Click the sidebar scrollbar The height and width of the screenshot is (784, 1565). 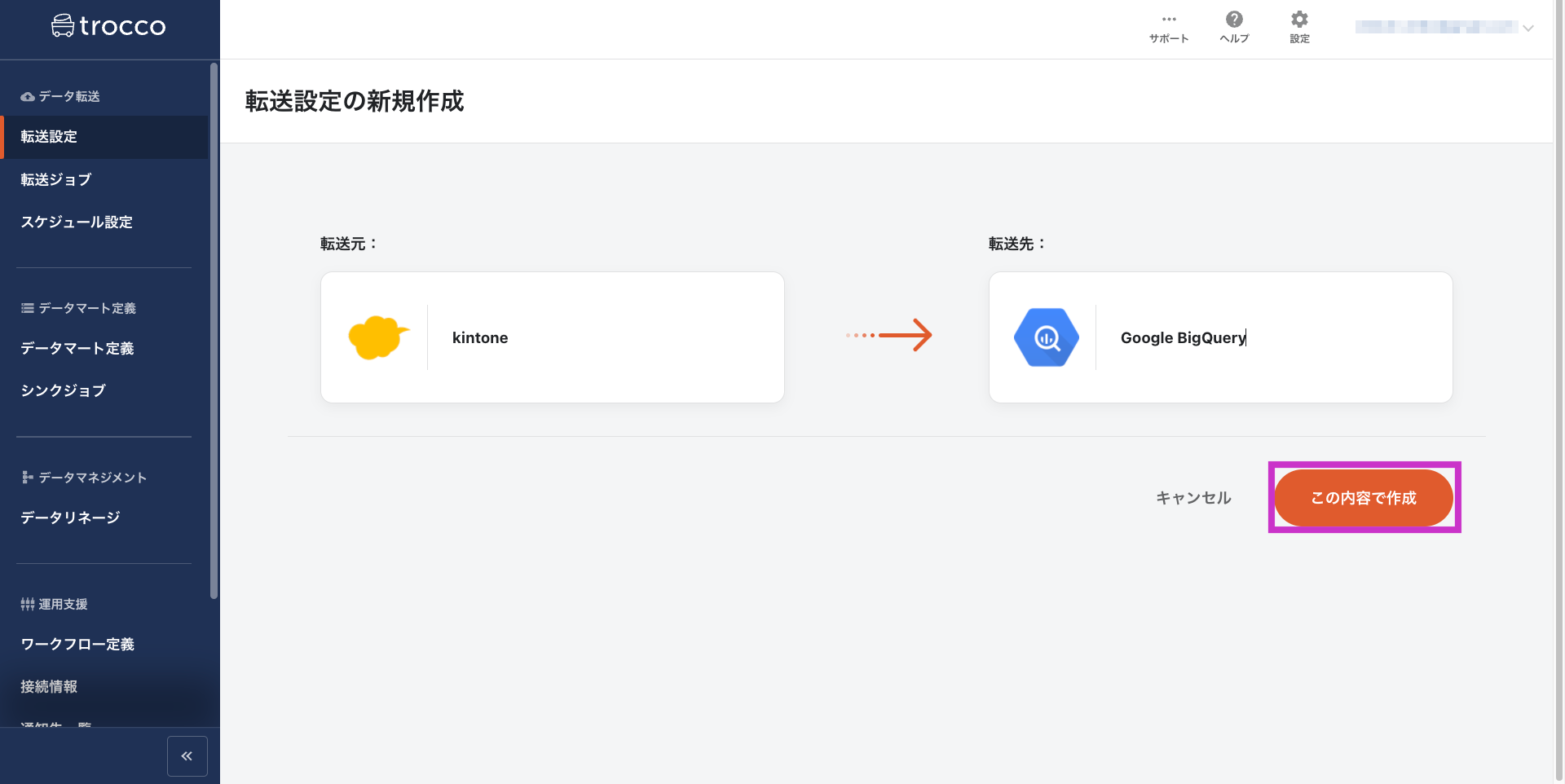point(214,331)
